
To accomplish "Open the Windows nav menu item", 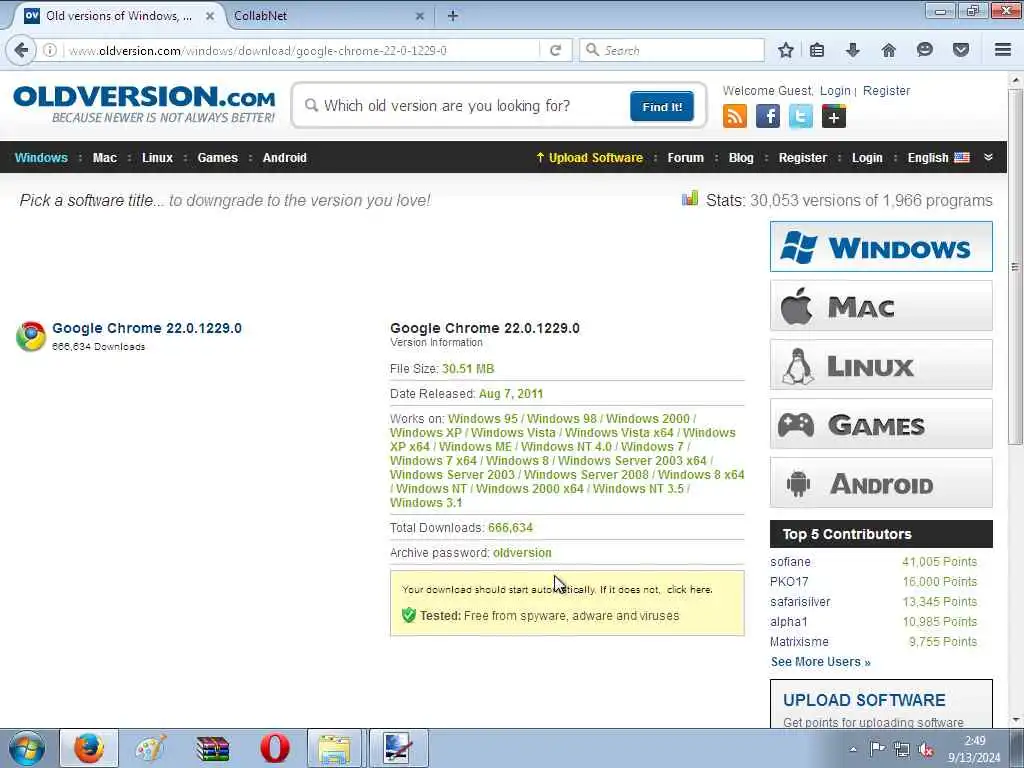I will tap(41, 157).
